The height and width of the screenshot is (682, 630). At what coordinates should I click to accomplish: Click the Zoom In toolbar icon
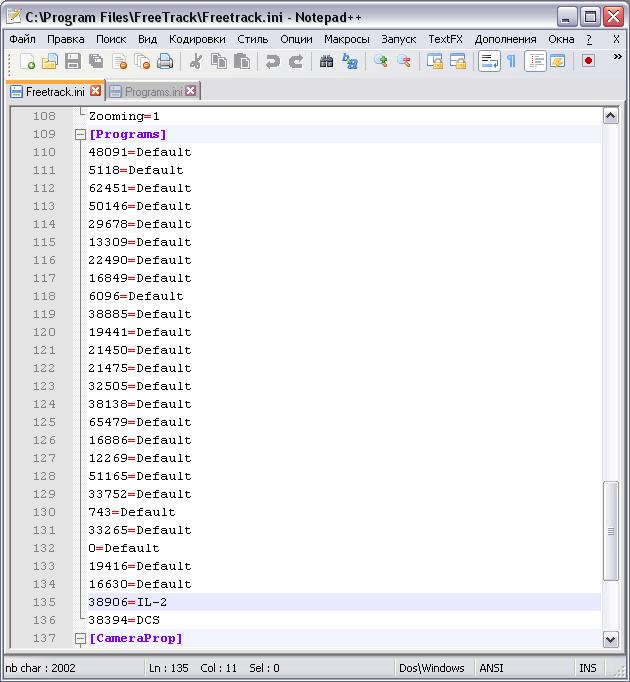pos(381,61)
